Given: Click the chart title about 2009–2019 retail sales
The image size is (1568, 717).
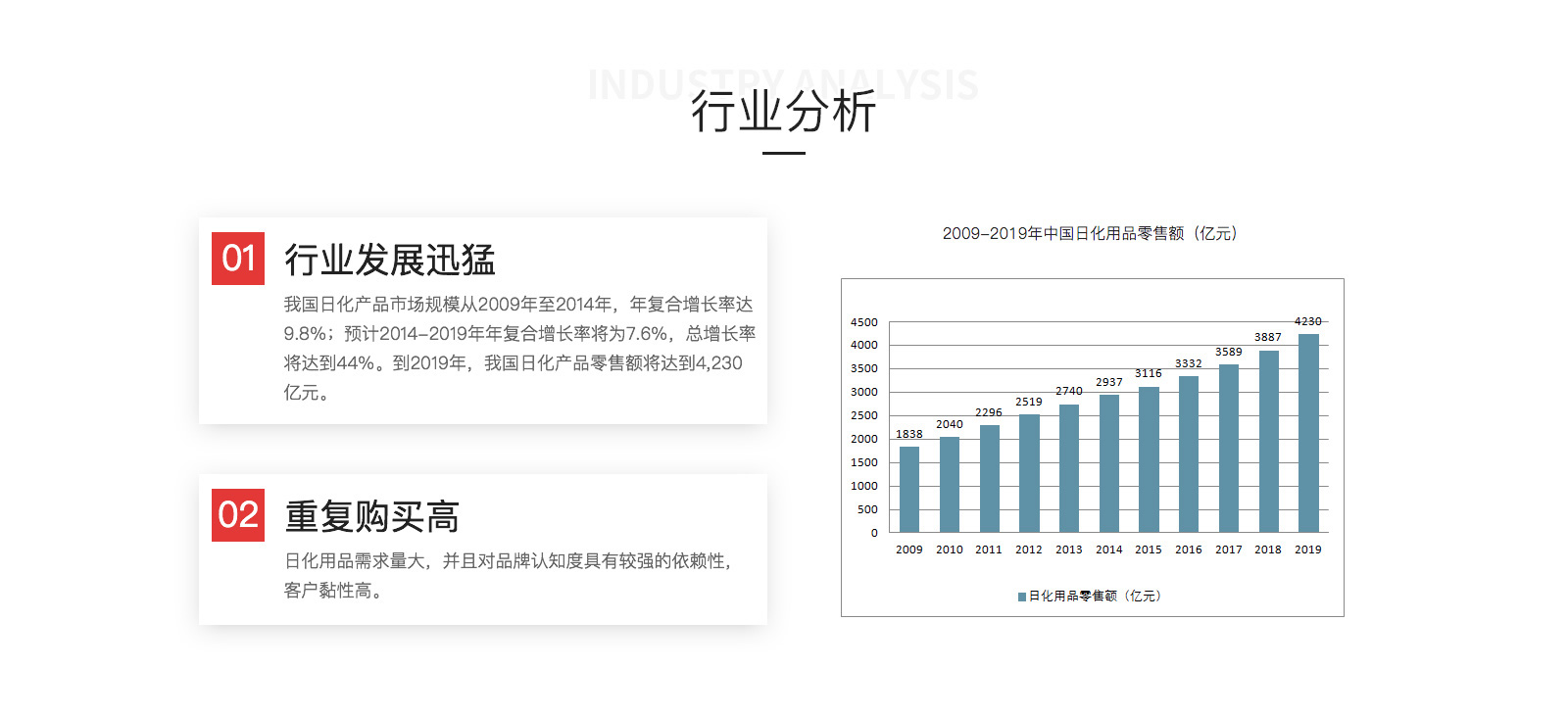Looking at the screenshot, I should 1090,233.
